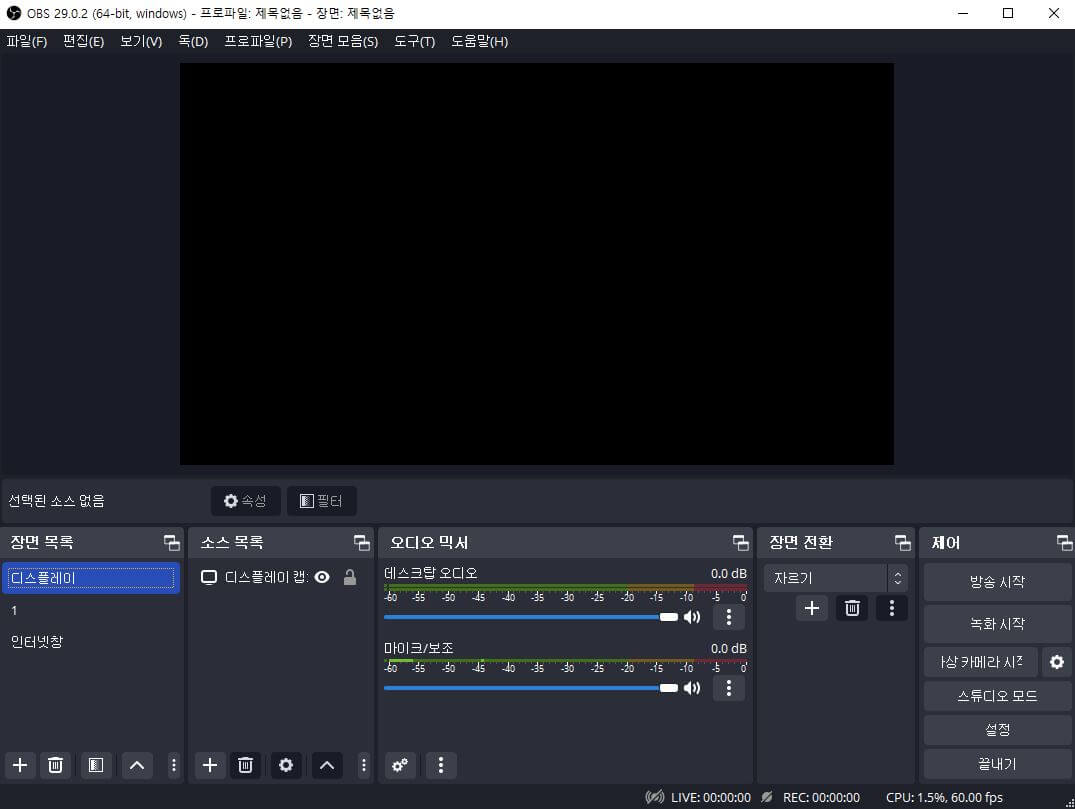The image size is (1075, 809).
Task: Mute 데스크탑 오디오 speaker icon
Action: (x=692, y=617)
